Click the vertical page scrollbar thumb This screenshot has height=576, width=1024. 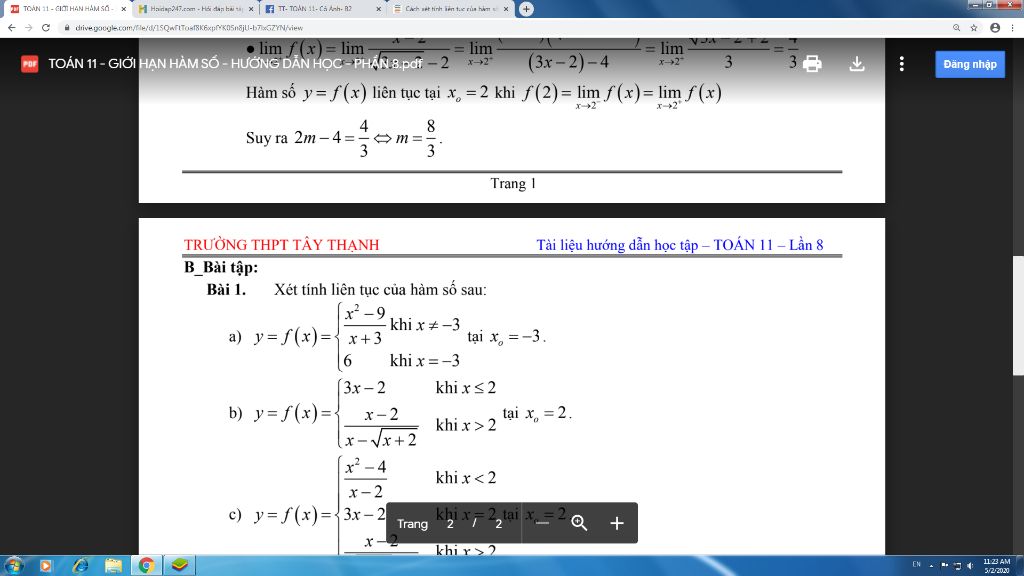point(1018,316)
